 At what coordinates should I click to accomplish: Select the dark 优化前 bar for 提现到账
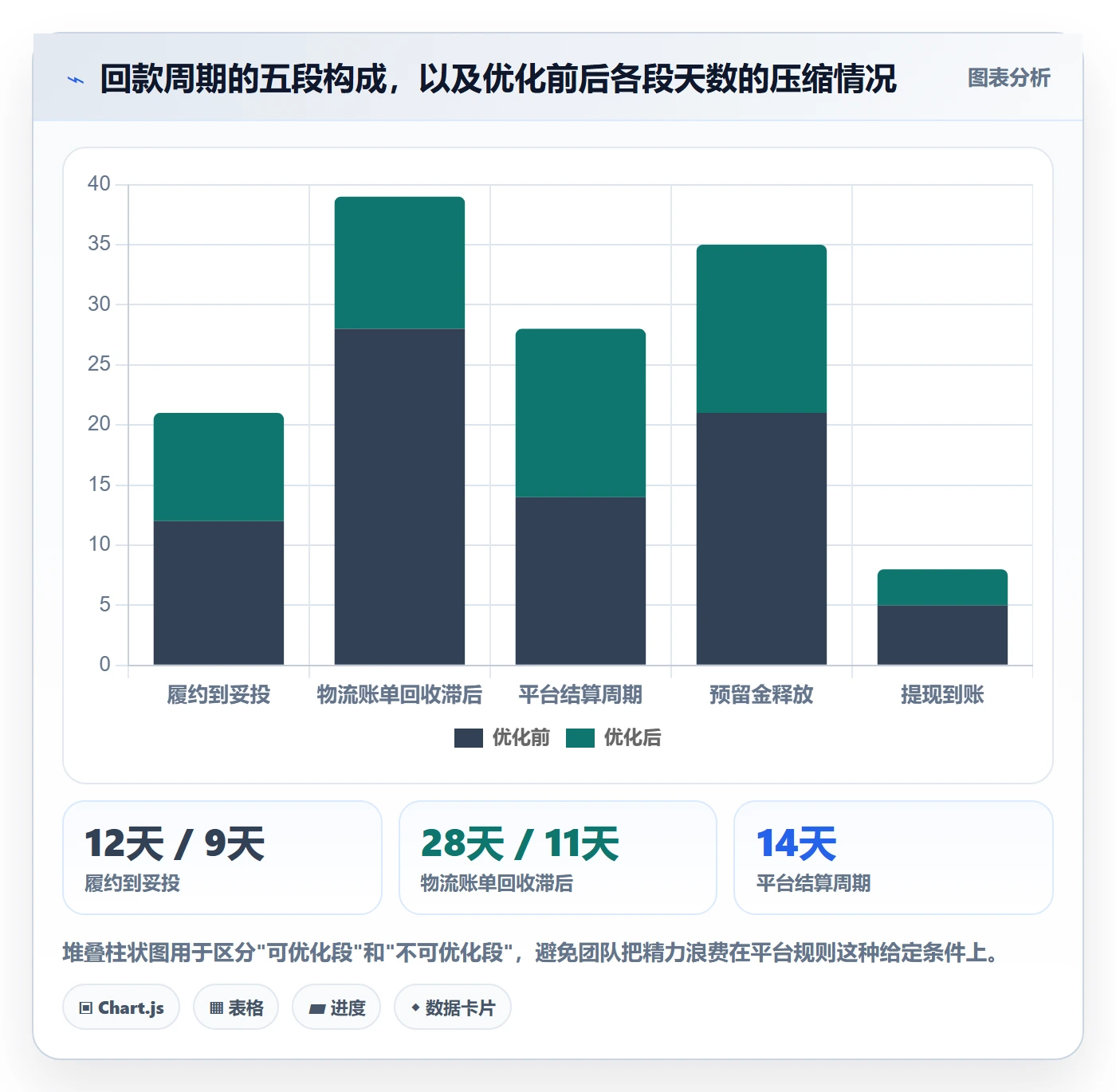[x=942, y=635]
